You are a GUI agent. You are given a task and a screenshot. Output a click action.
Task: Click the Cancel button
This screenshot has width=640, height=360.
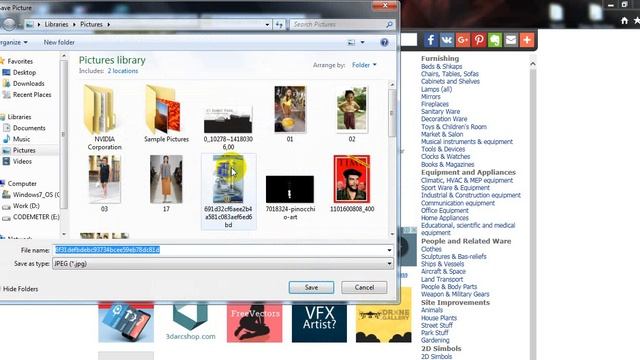point(364,287)
